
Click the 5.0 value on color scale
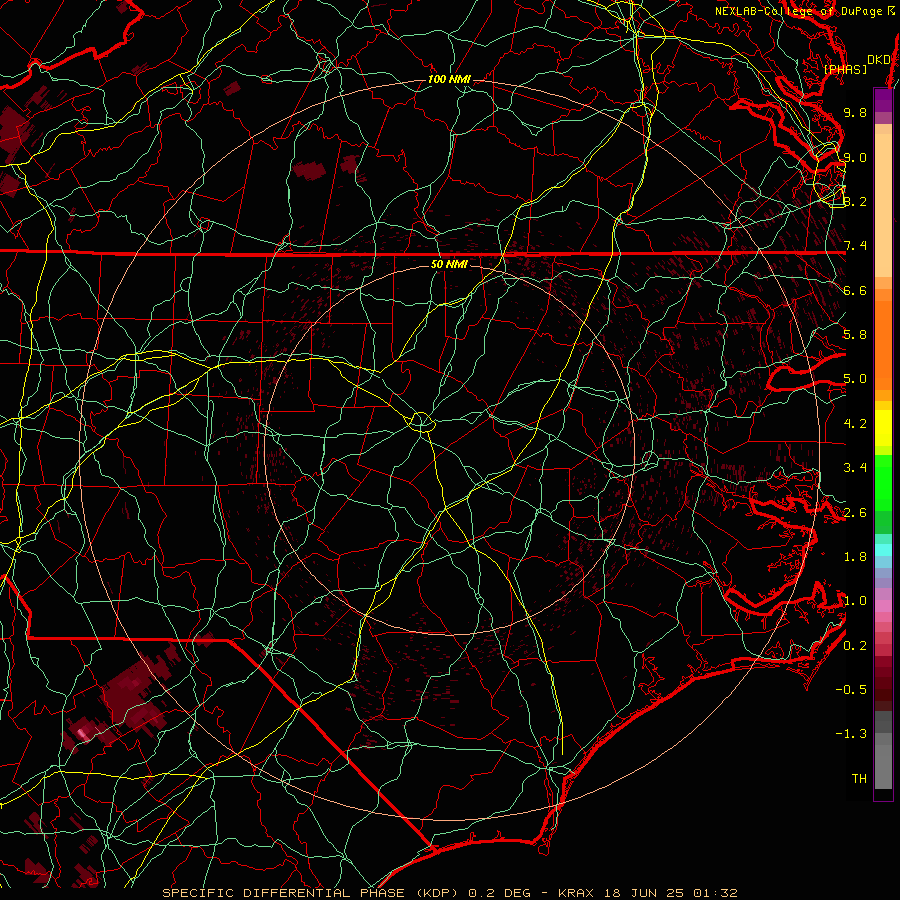click(x=855, y=379)
